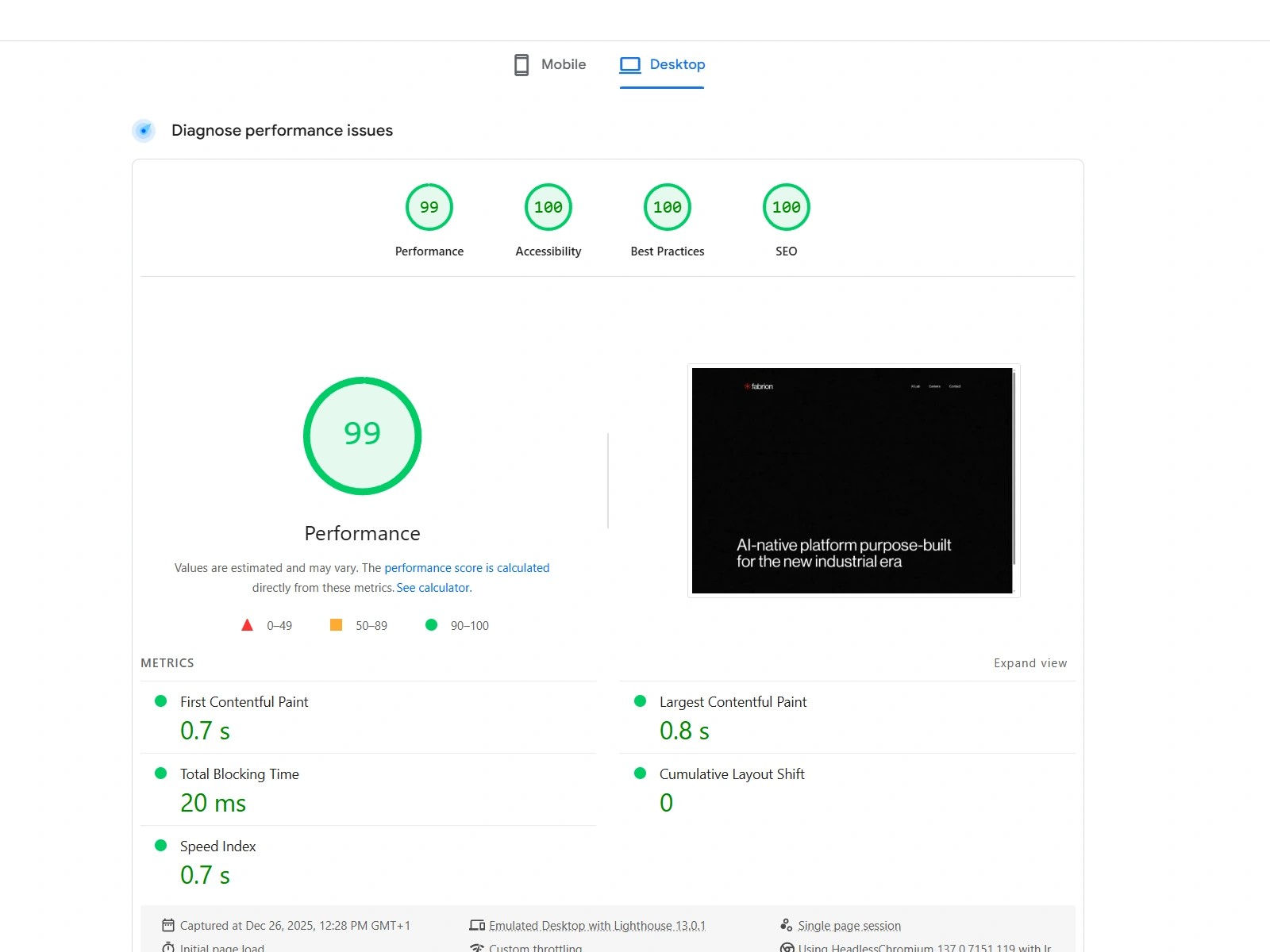Viewport: 1270px width, 952px height.
Task: Select the "Speed Index" metric label
Action: click(x=218, y=846)
